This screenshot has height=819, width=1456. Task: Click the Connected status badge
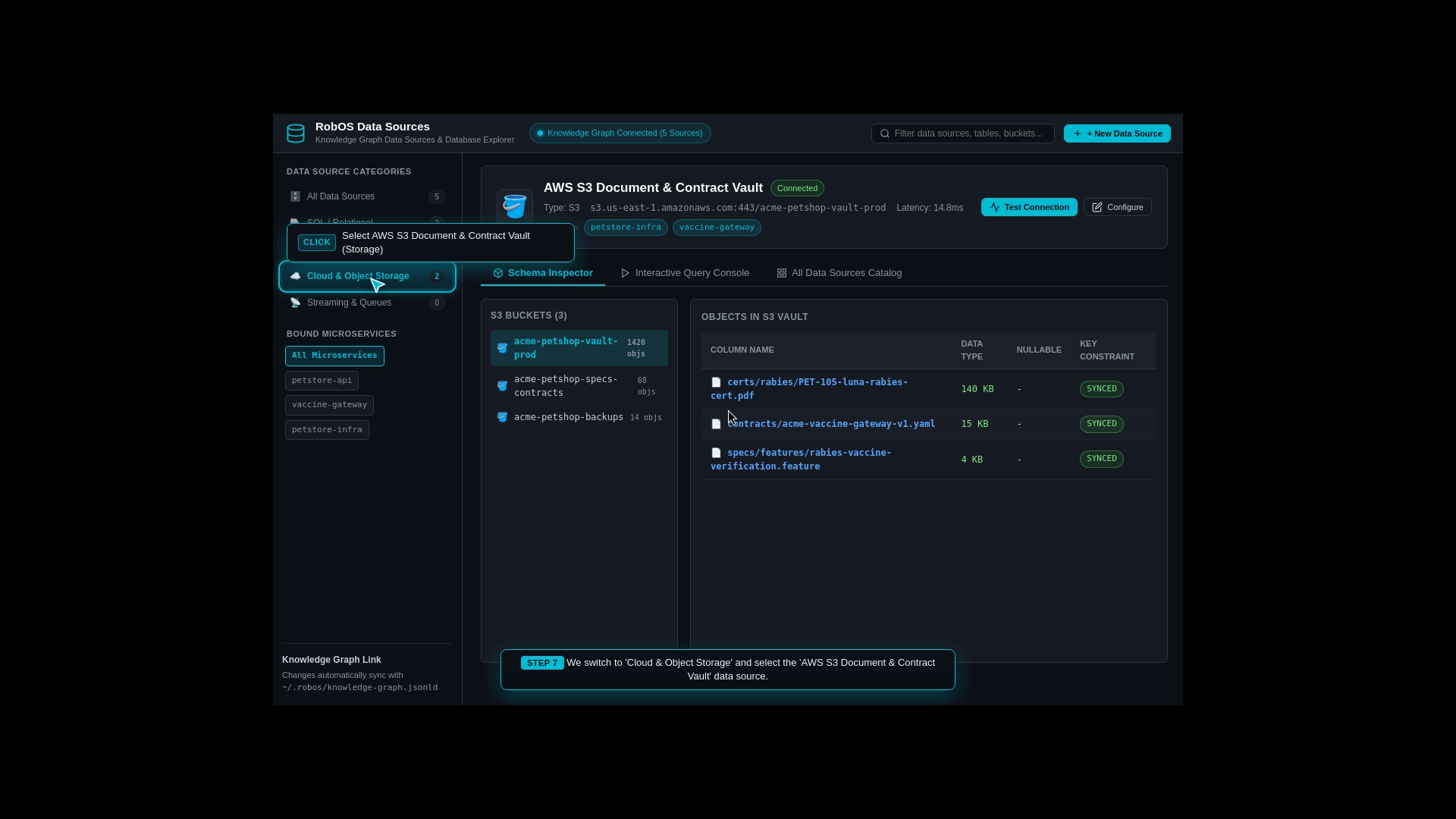tap(797, 188)
